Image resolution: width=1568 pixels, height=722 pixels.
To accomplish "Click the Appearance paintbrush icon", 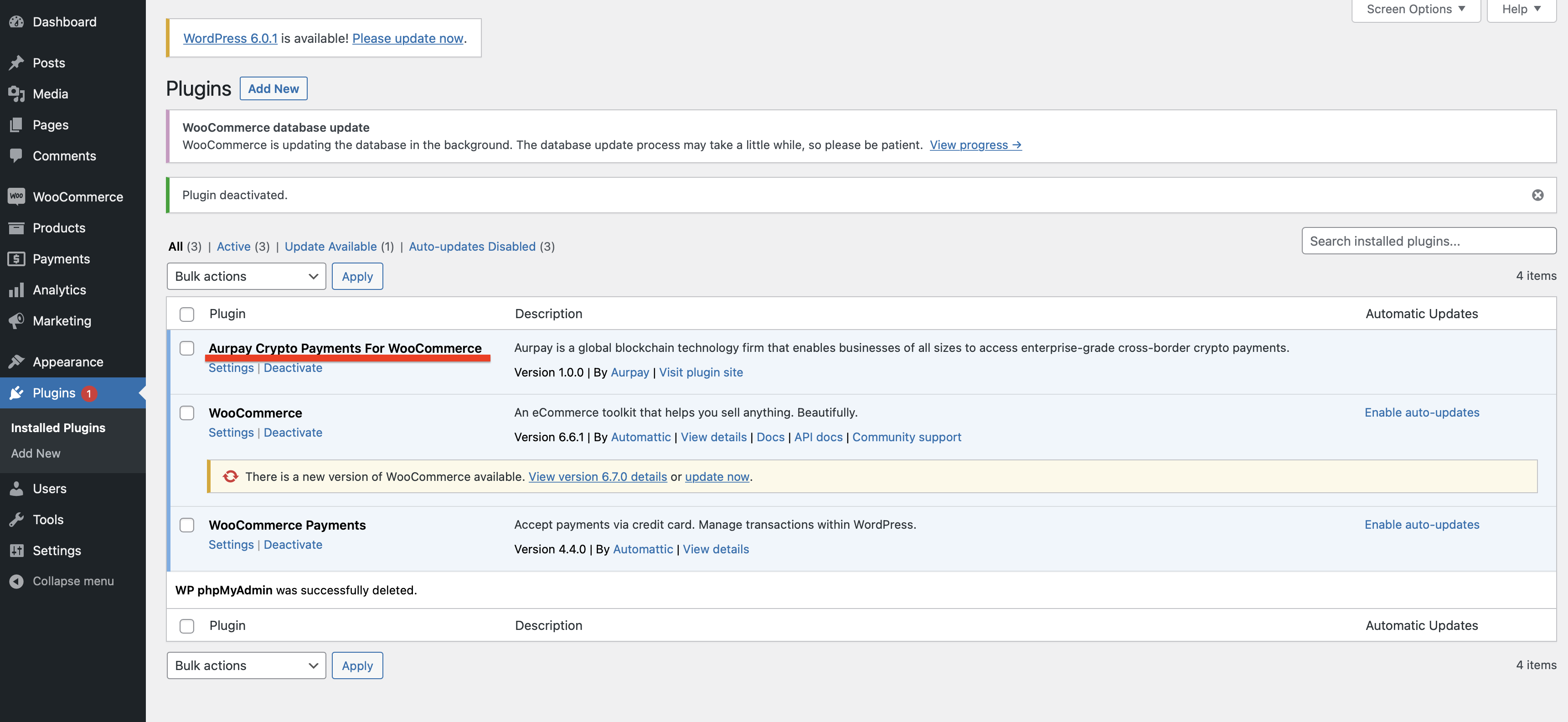I will click(x=16, y=361).
